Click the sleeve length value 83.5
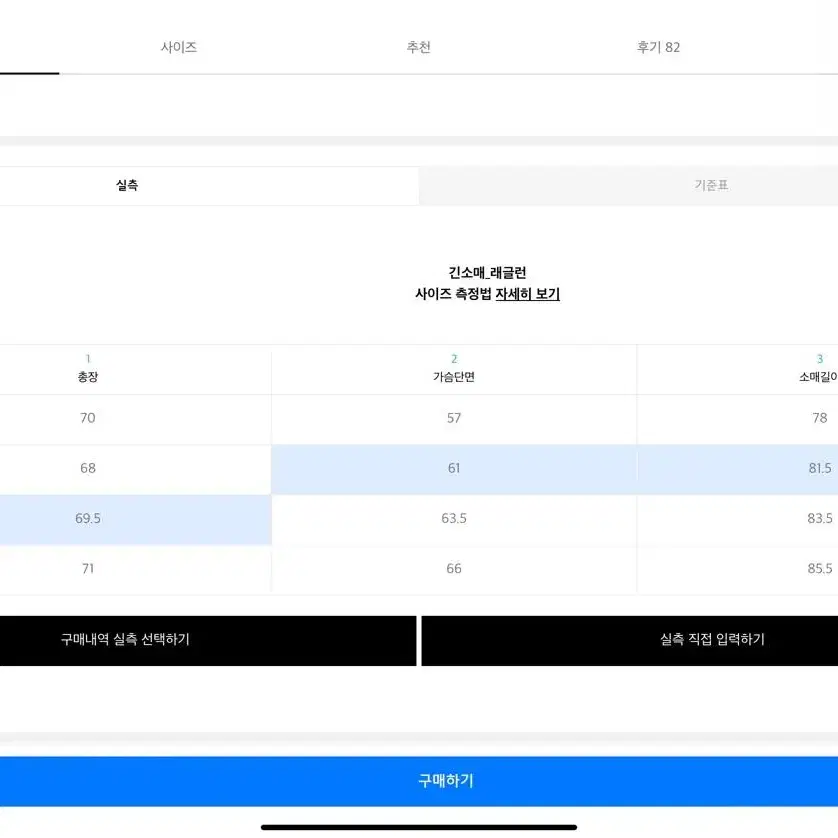Viewport: 838px width, 838px height. point(820,518)
